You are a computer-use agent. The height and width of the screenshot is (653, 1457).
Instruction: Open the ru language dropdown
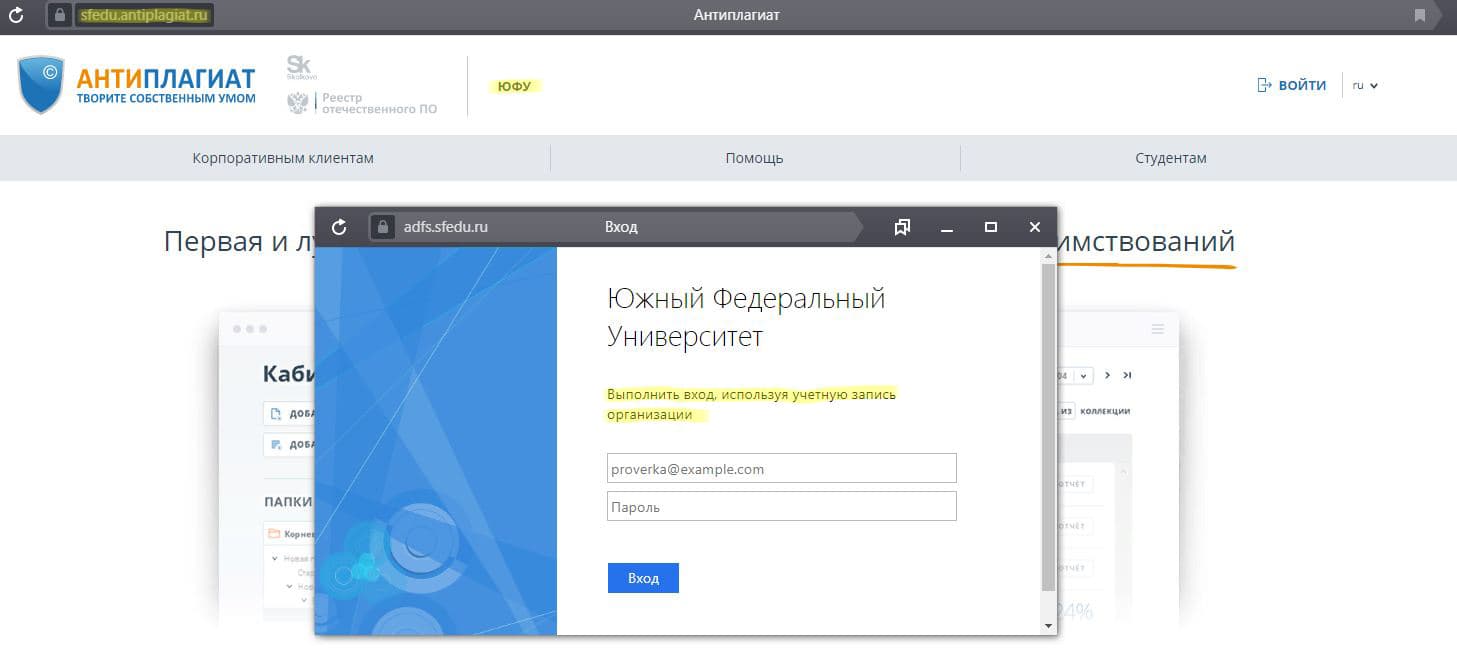click(1365, 85)
